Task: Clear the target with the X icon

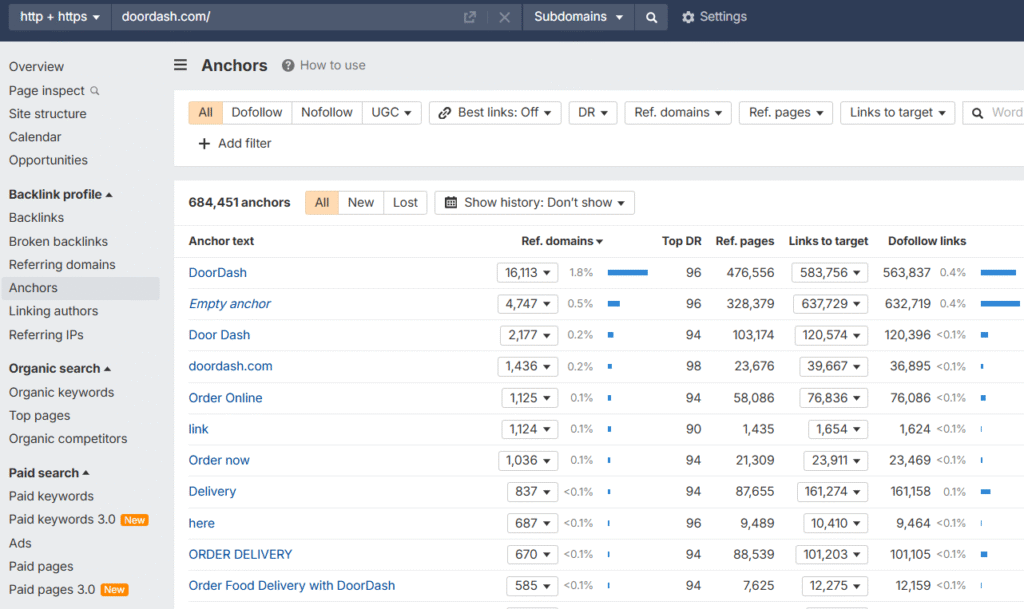Action: pyautogui.click(x=505, y=16)
